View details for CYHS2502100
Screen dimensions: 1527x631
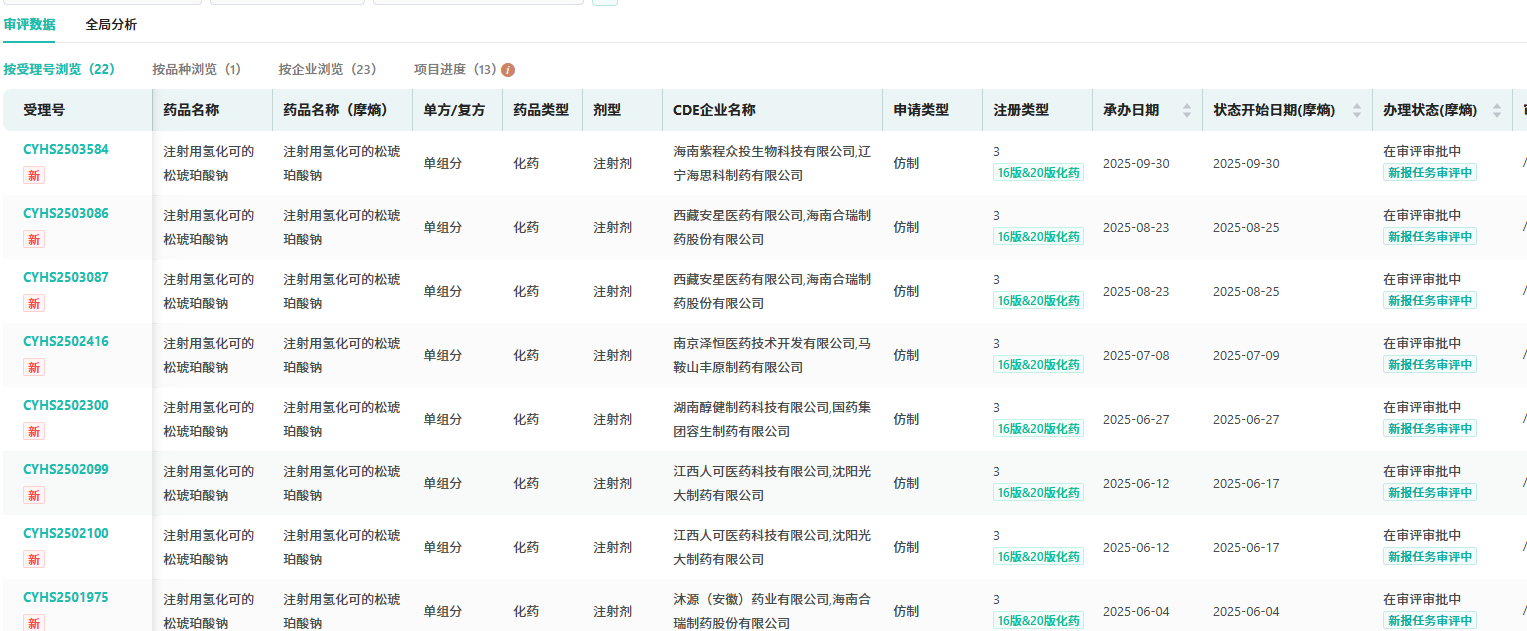(x=66, y=533)
